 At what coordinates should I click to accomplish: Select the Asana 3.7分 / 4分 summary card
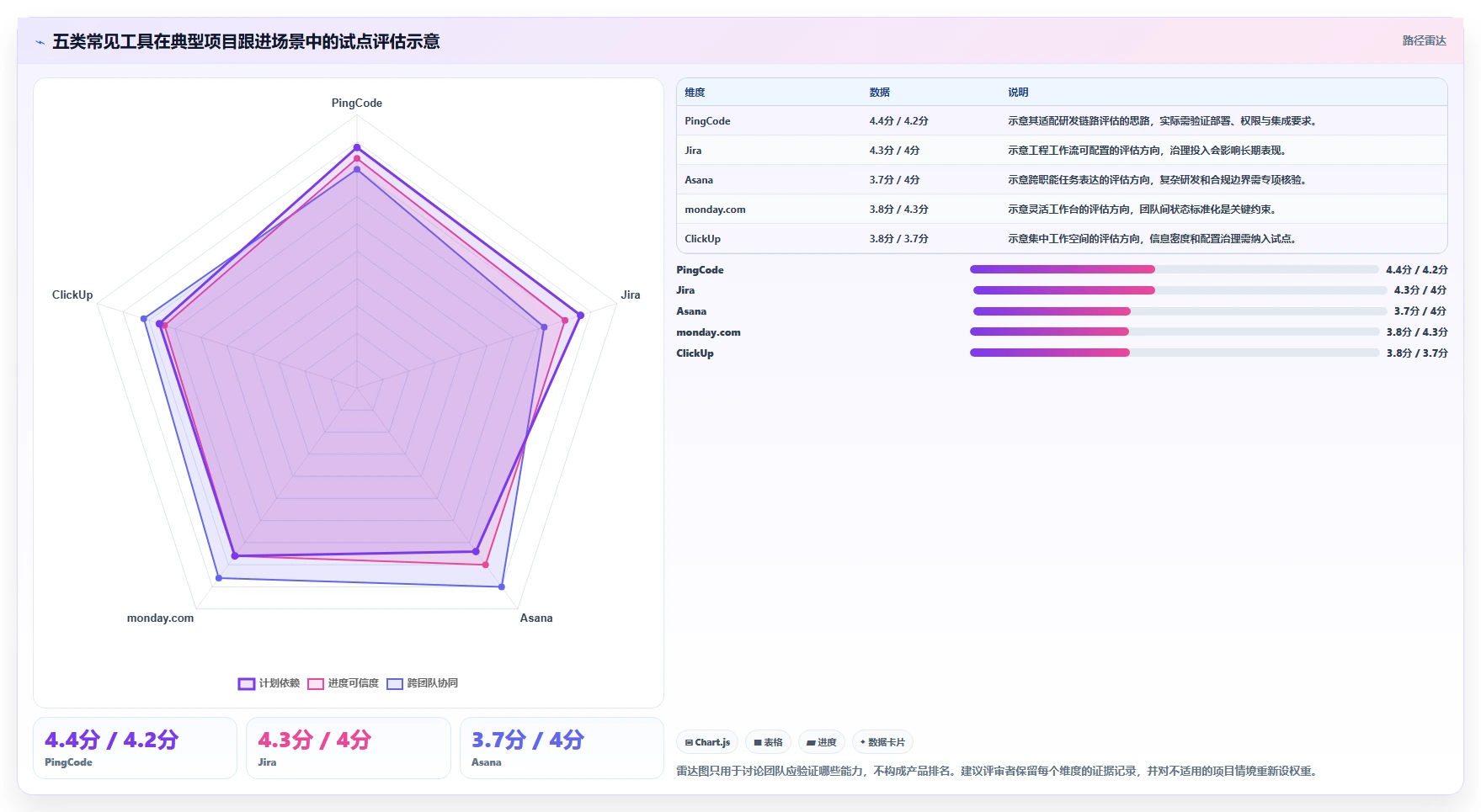point(562,748)
